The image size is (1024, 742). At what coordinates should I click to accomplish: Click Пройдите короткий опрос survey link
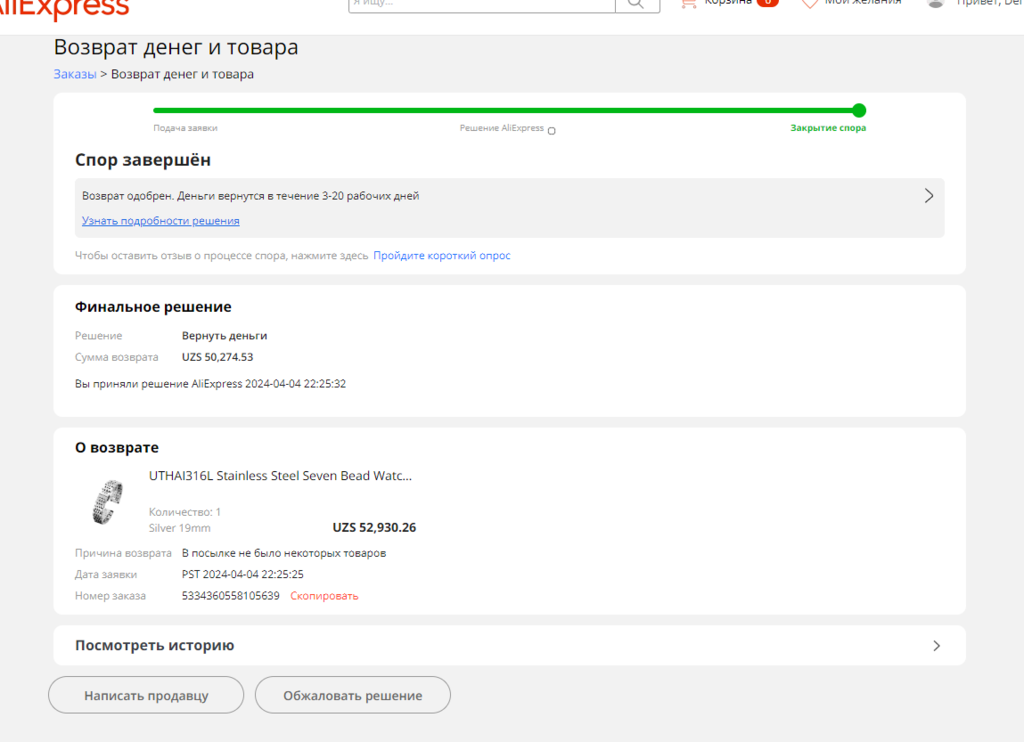coord(442,256)
